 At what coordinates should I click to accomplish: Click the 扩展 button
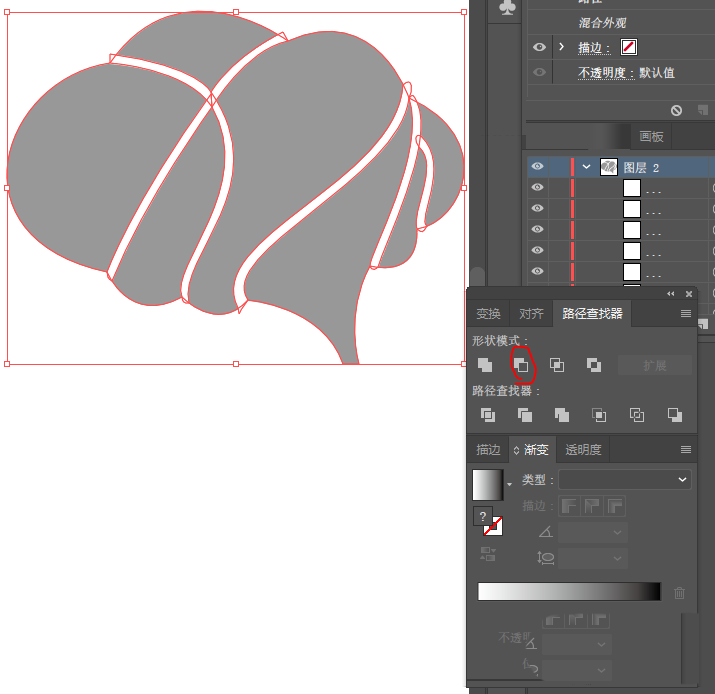pos(655,365)
